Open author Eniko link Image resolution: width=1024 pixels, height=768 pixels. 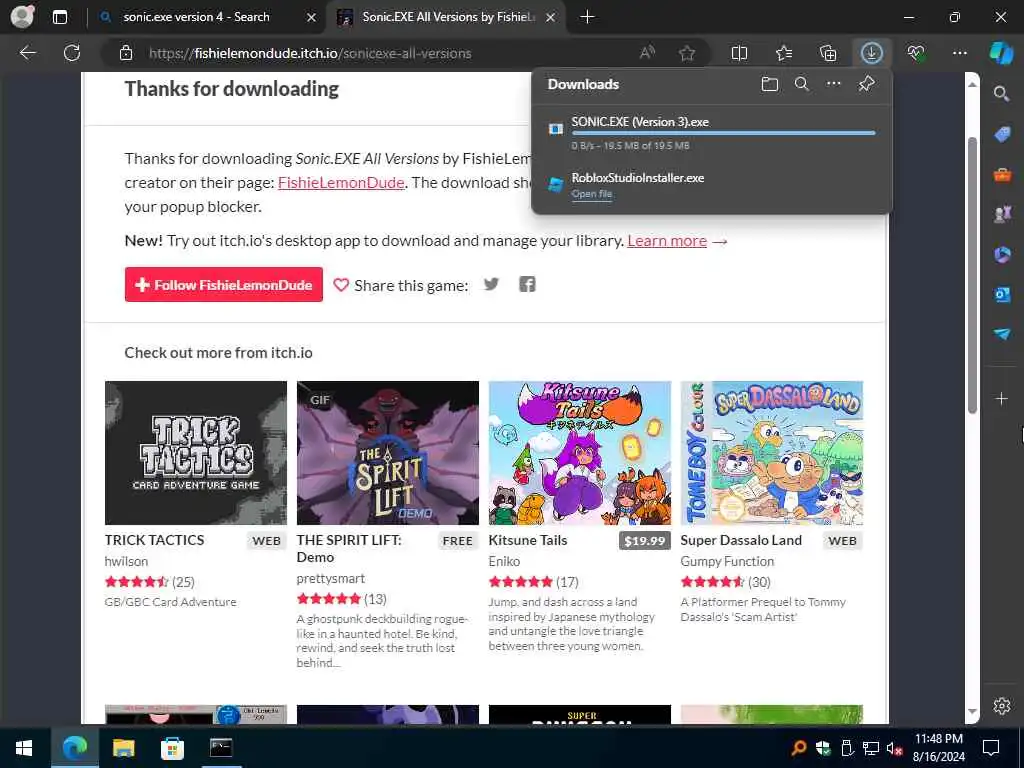504,561
